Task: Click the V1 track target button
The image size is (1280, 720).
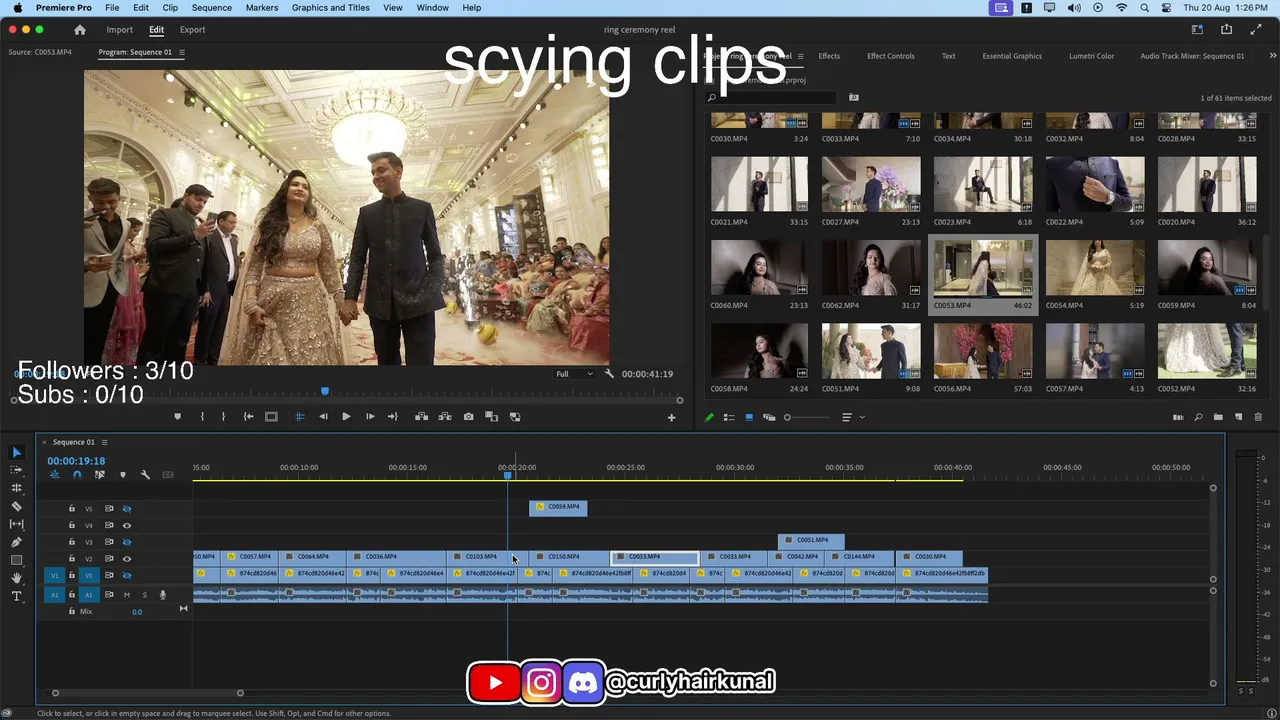Action: pyautogui.click(x=88, y=576)
